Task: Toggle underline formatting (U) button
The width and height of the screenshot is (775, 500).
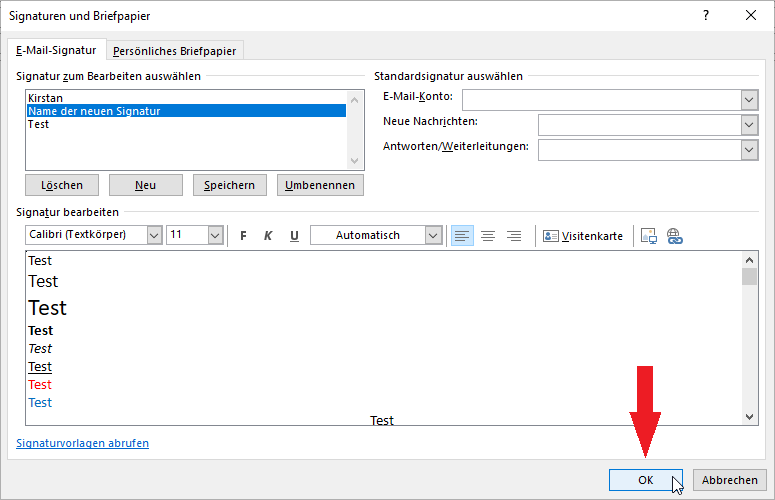Action: 294,236
